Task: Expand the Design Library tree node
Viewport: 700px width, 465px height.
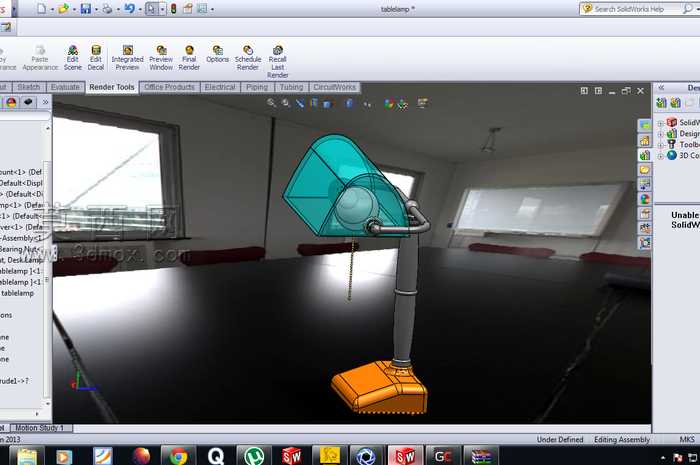Action: pyautogui.click(x=660, y=134)
